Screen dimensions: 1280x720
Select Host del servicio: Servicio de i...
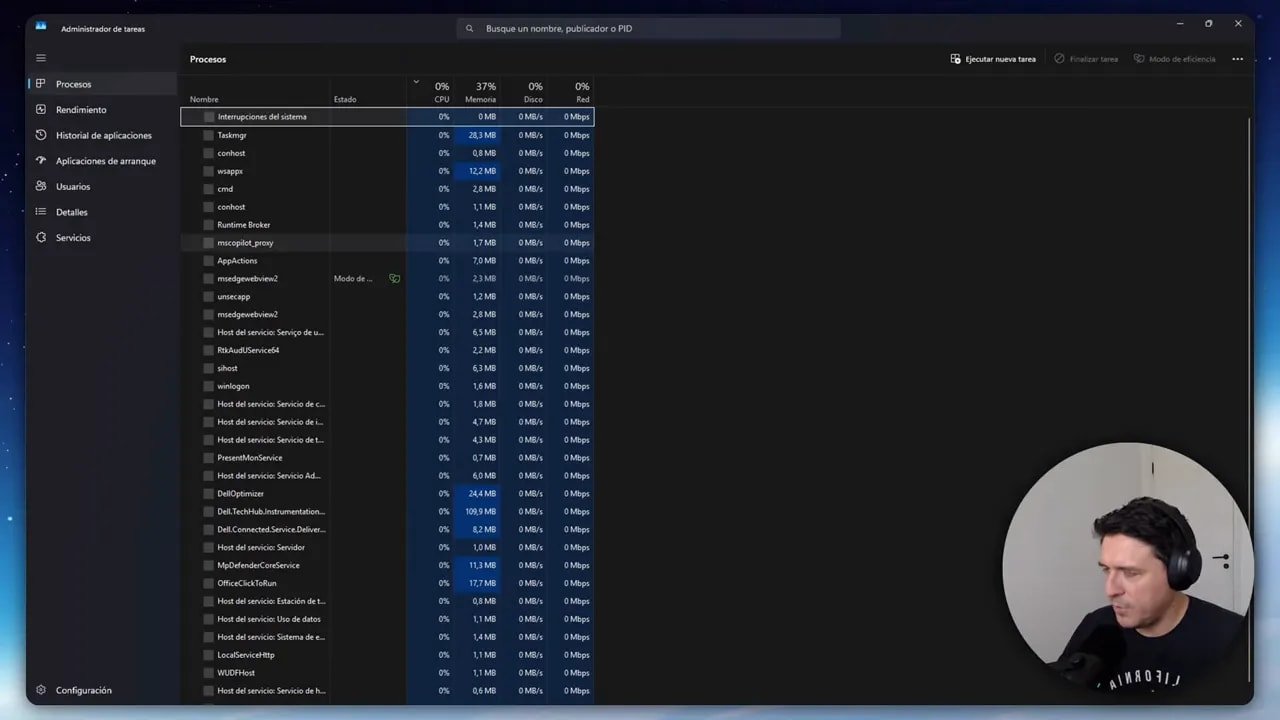tap(387, 422)
